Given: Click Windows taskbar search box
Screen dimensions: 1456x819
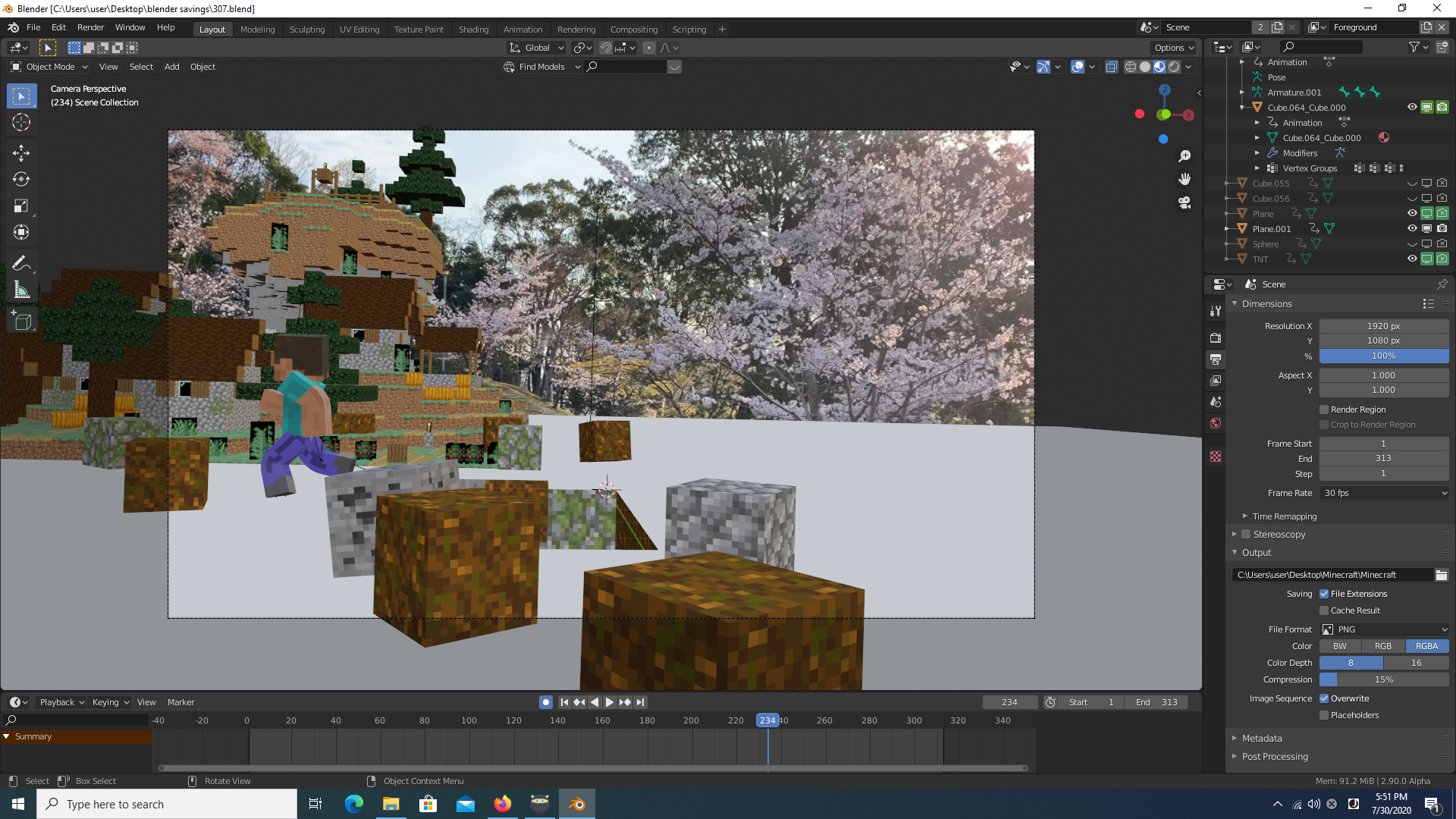Looking at the screenshot, I should point(167,804).
